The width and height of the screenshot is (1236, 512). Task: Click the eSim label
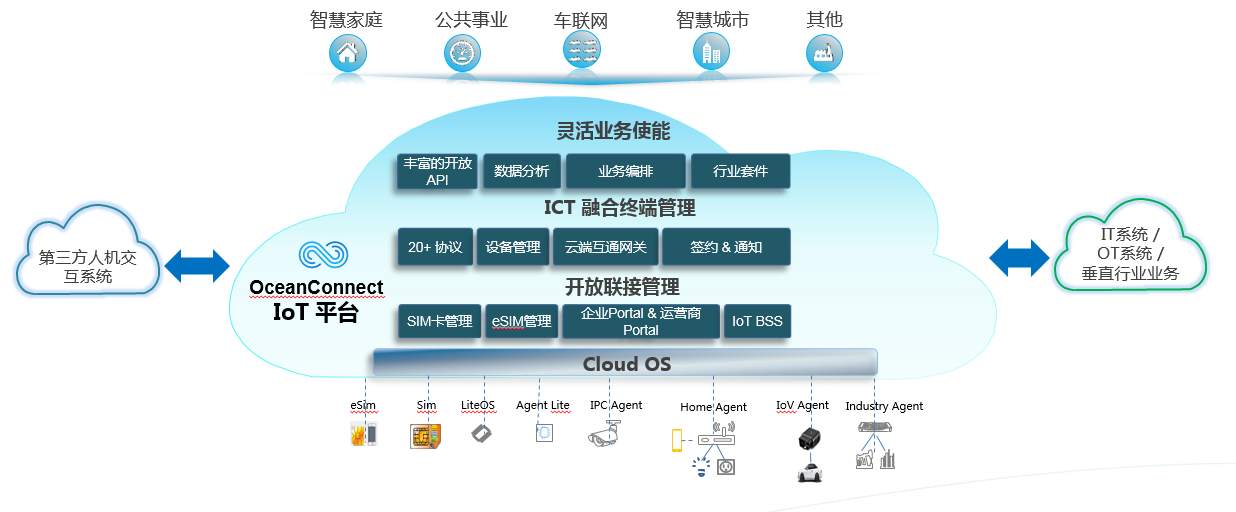[x=363, y=406]
